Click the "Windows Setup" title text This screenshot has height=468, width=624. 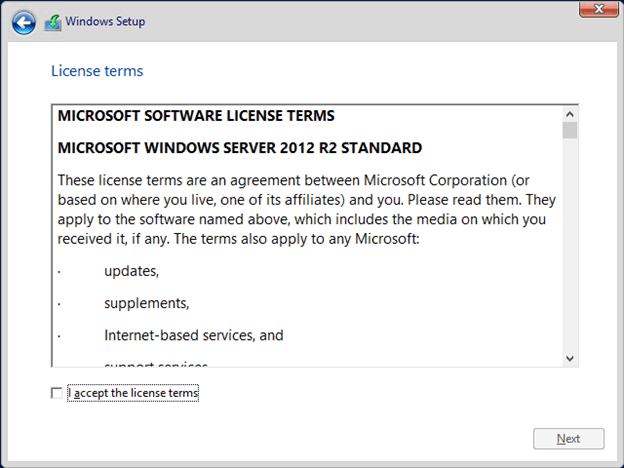click(107, 22)
